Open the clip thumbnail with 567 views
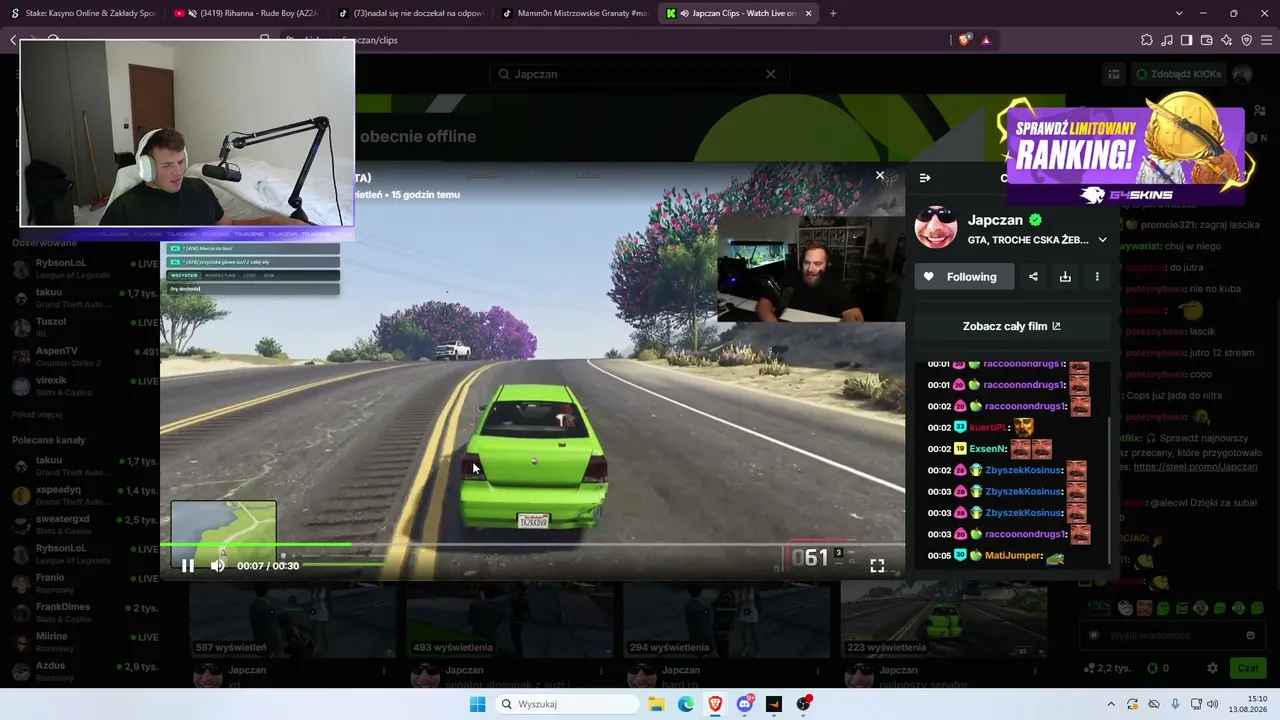This screenshot has height=720, width=1280. click(x=294, y=620)
